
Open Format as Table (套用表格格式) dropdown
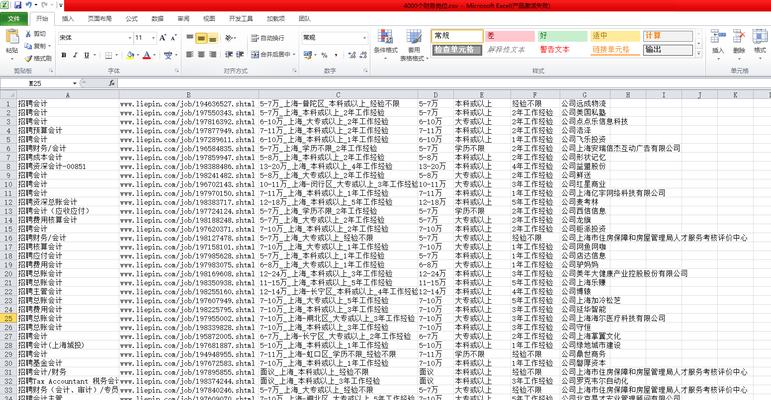click(414, 45)
